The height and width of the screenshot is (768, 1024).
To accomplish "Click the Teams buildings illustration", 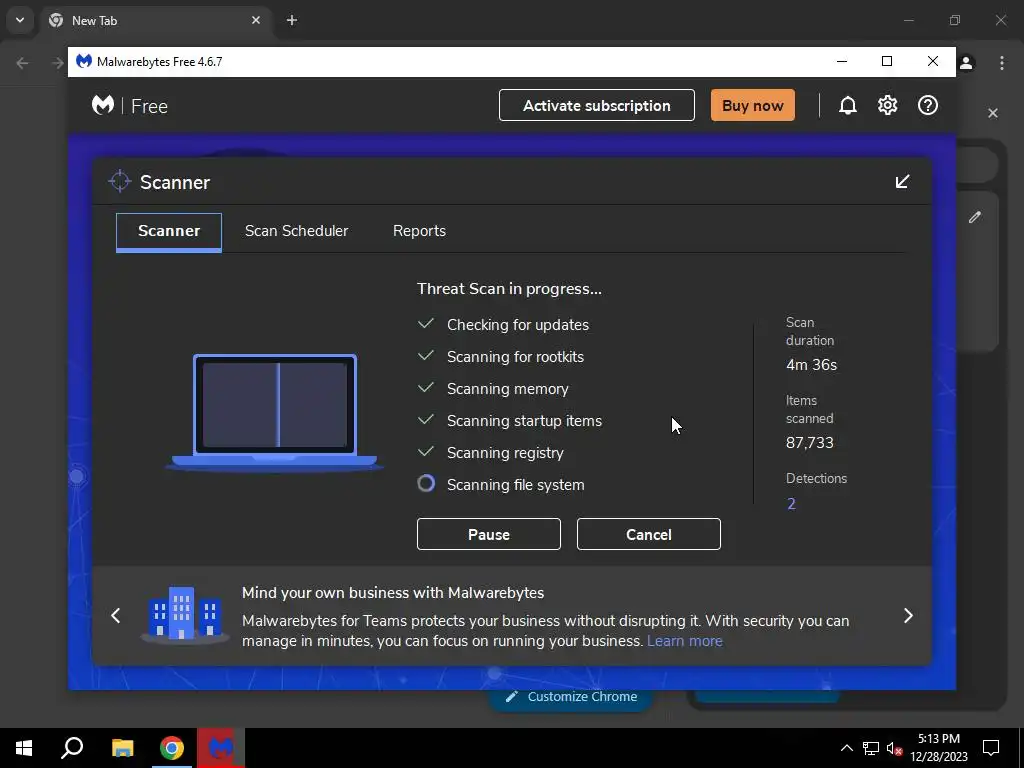I will click(184, 615).
